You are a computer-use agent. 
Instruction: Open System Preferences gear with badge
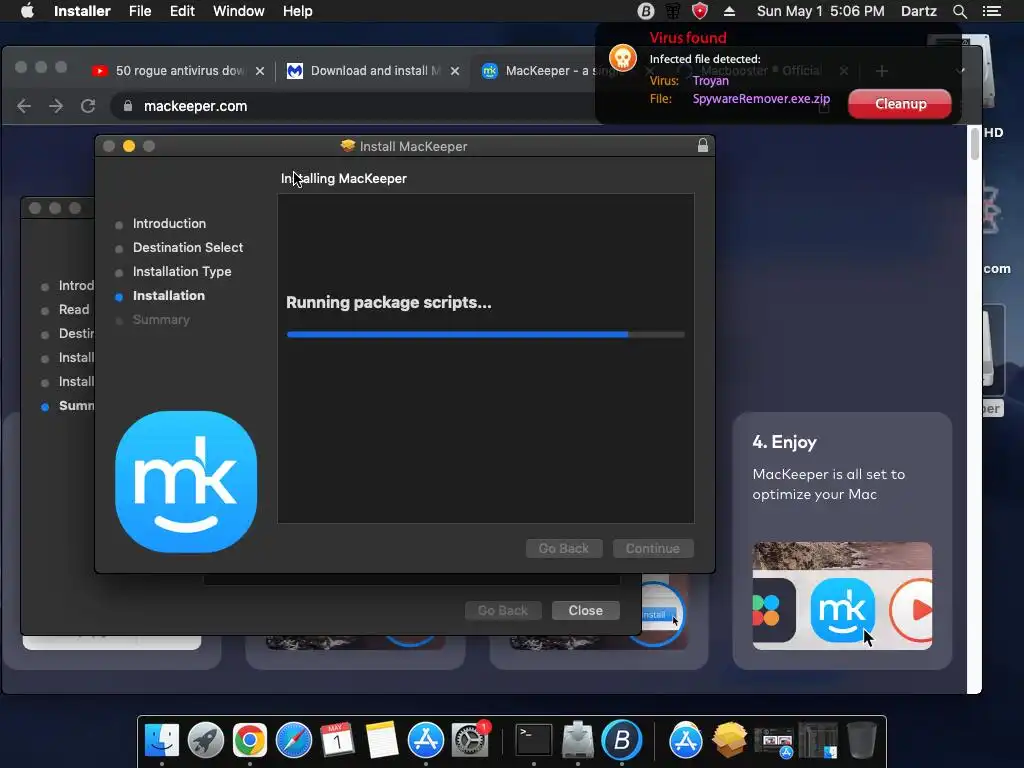click(470, 740)
